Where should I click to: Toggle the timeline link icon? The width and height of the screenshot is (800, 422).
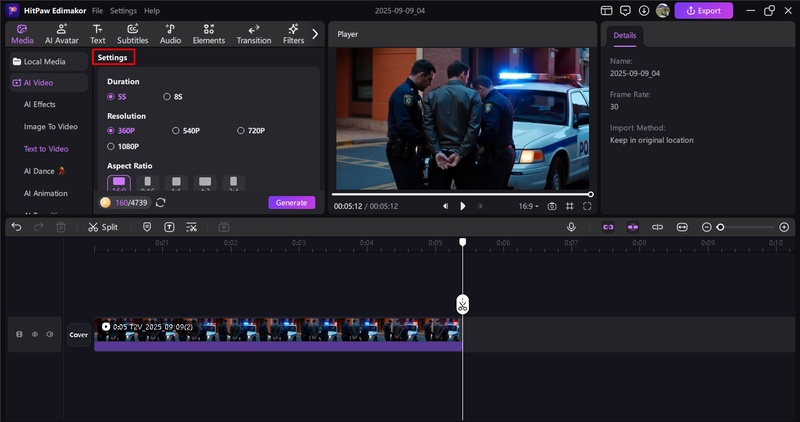[608, 227]
